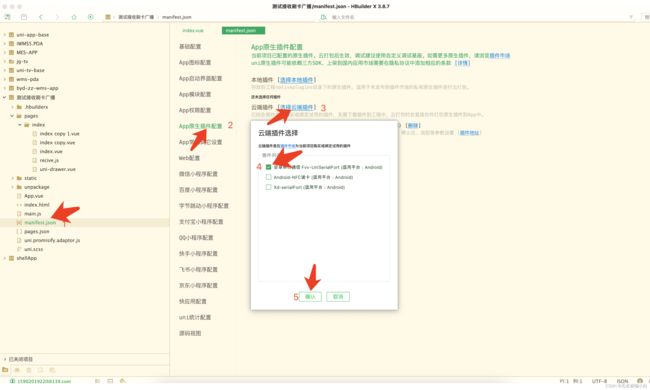Image resolution: width=650 pixels, height=390 pixels.
Task: Open 基础配置 settings section
Action: [x=190, y=46]
